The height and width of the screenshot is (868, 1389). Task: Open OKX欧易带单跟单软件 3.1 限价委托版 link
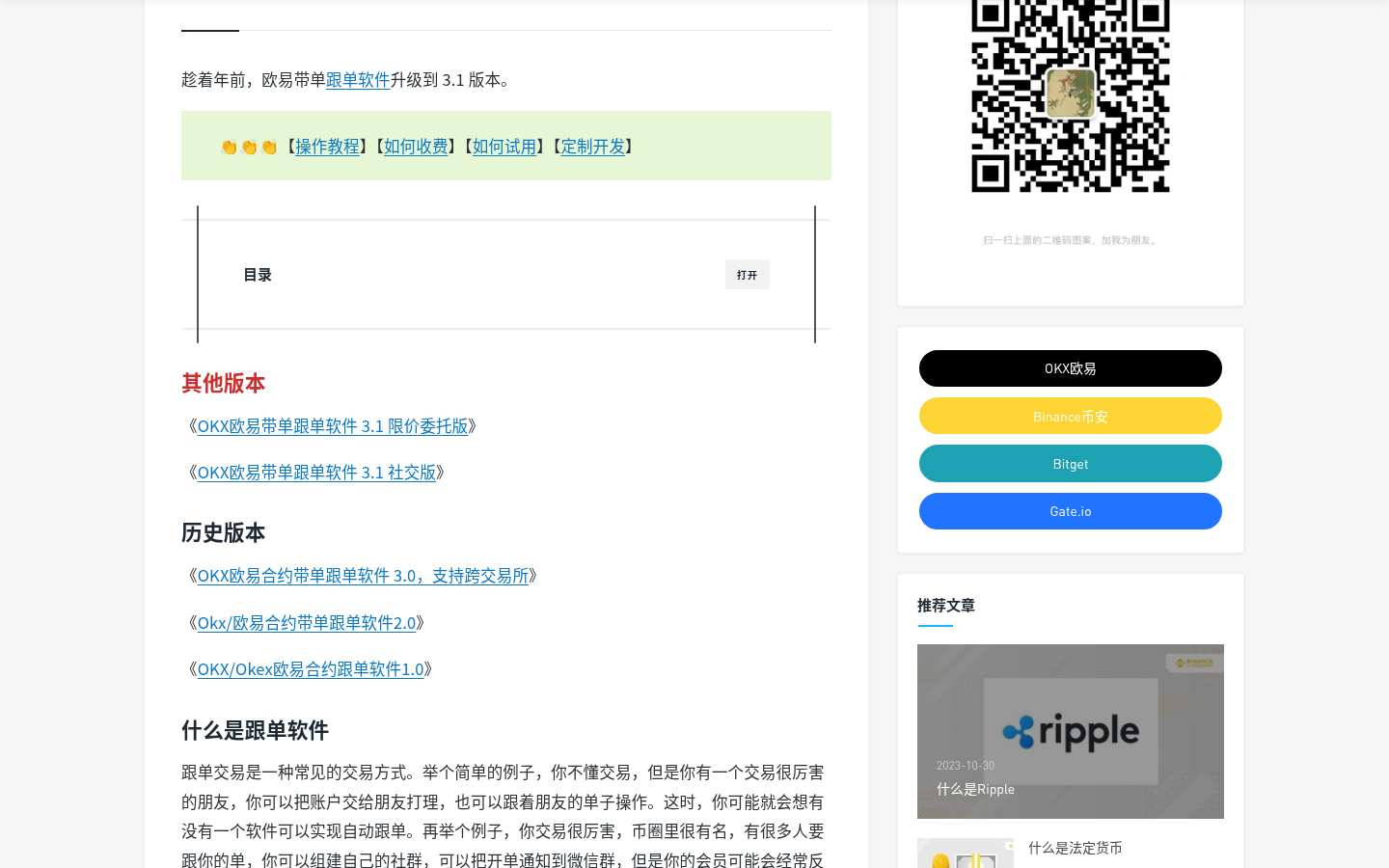coord(333,426)
